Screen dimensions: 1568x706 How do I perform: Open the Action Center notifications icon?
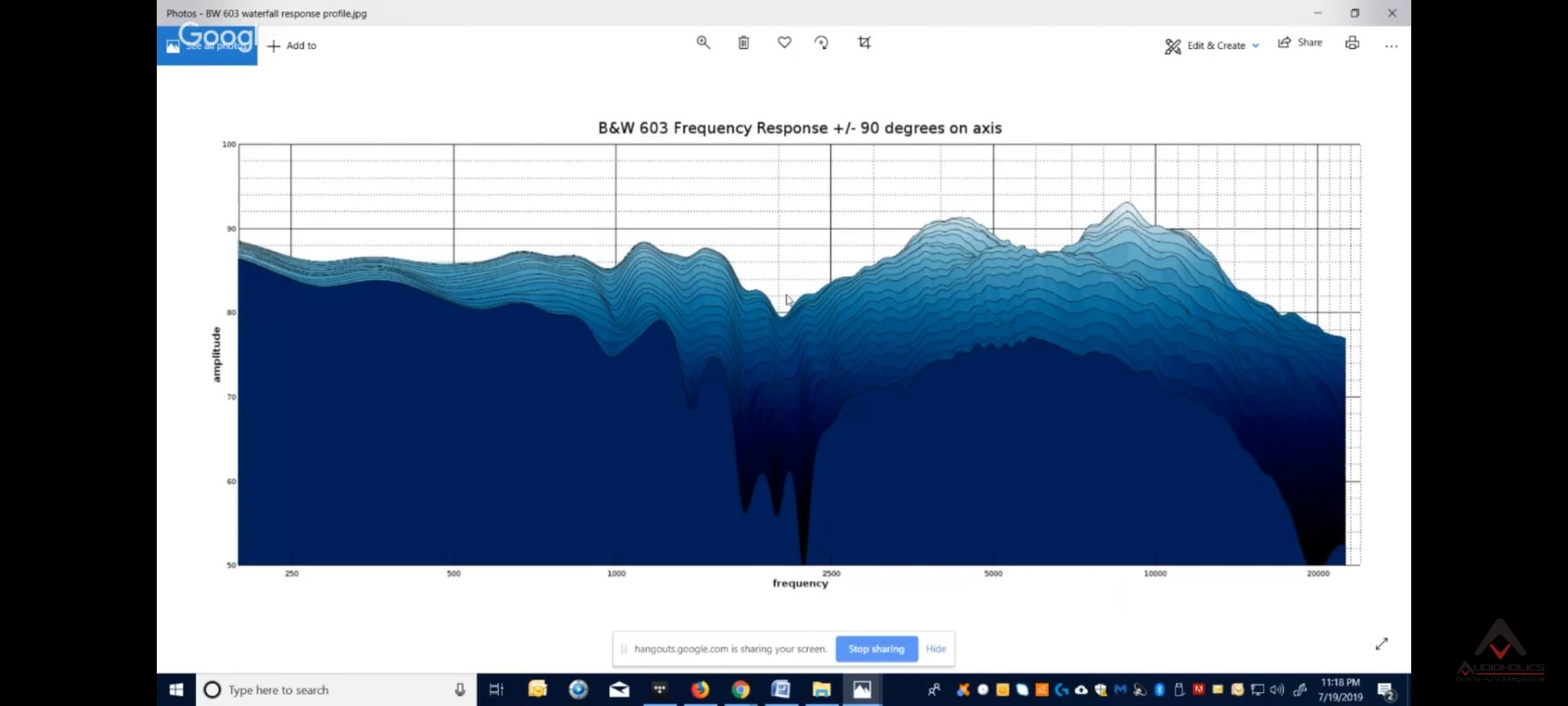(x=1386, y=691)
